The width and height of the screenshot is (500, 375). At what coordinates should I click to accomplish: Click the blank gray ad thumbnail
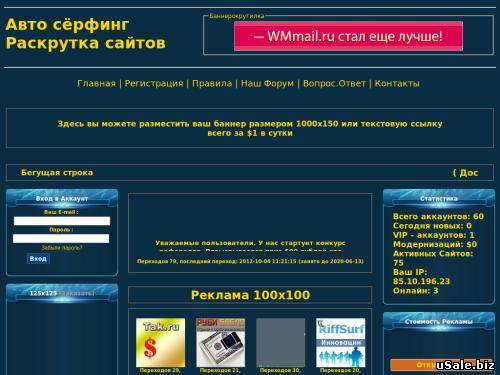pyautogui.click(x=280, y=343)
